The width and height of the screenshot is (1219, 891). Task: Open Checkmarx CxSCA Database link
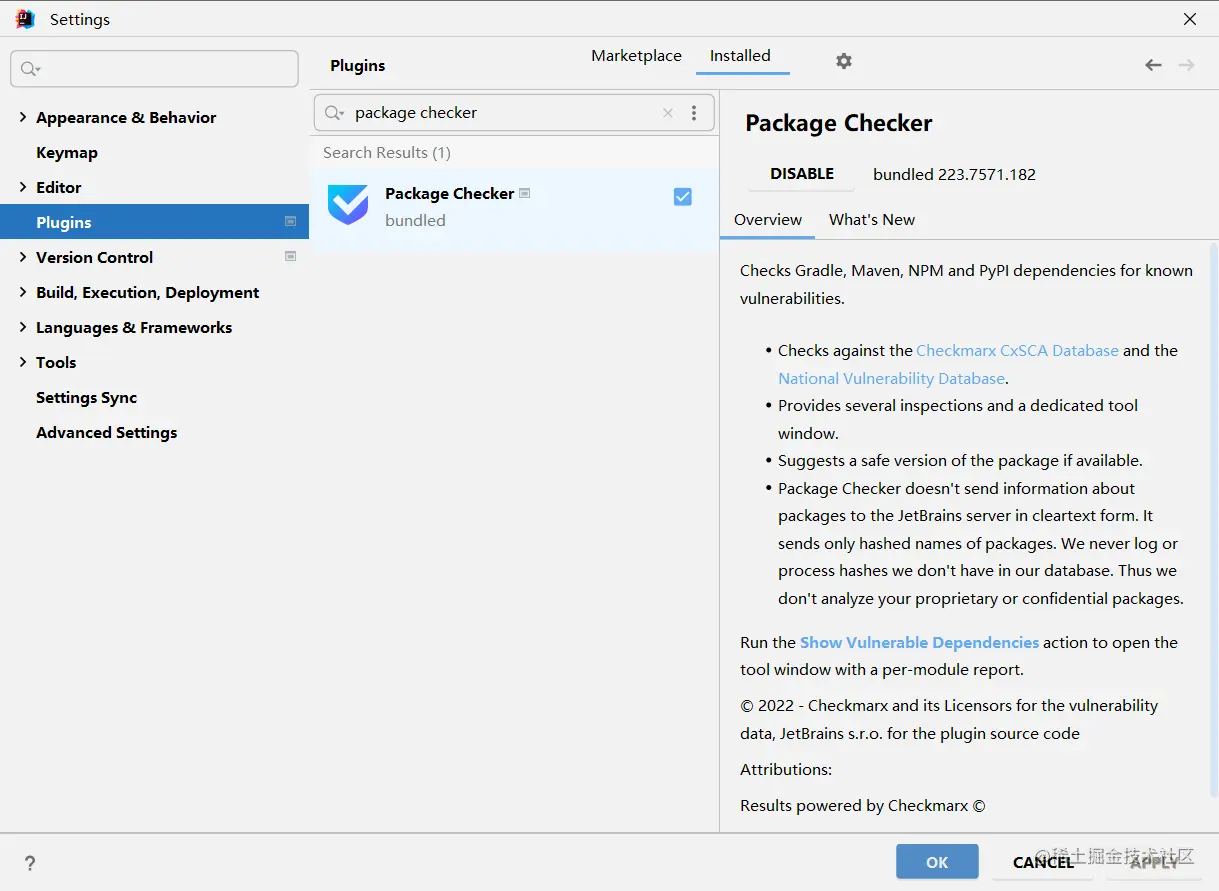pos(1017,351)
